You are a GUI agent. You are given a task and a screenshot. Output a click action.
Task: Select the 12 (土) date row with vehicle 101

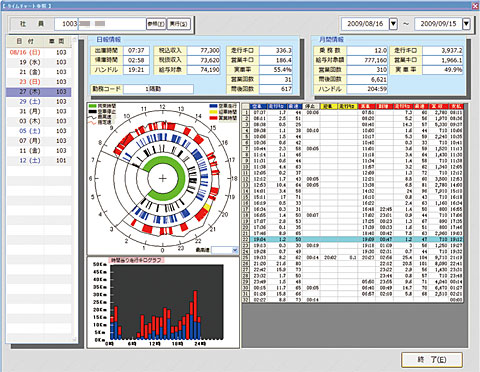[x=39, y=161]
